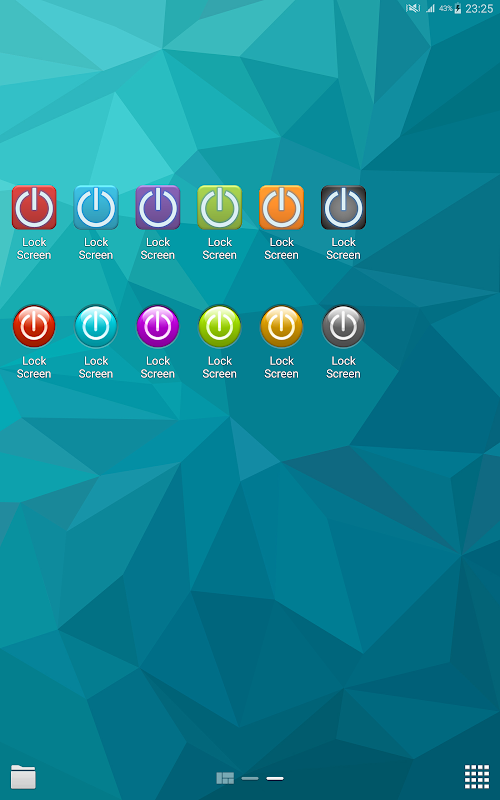
Task: Open the folder icon in bottom dock
Action: (x=23, y=777)
